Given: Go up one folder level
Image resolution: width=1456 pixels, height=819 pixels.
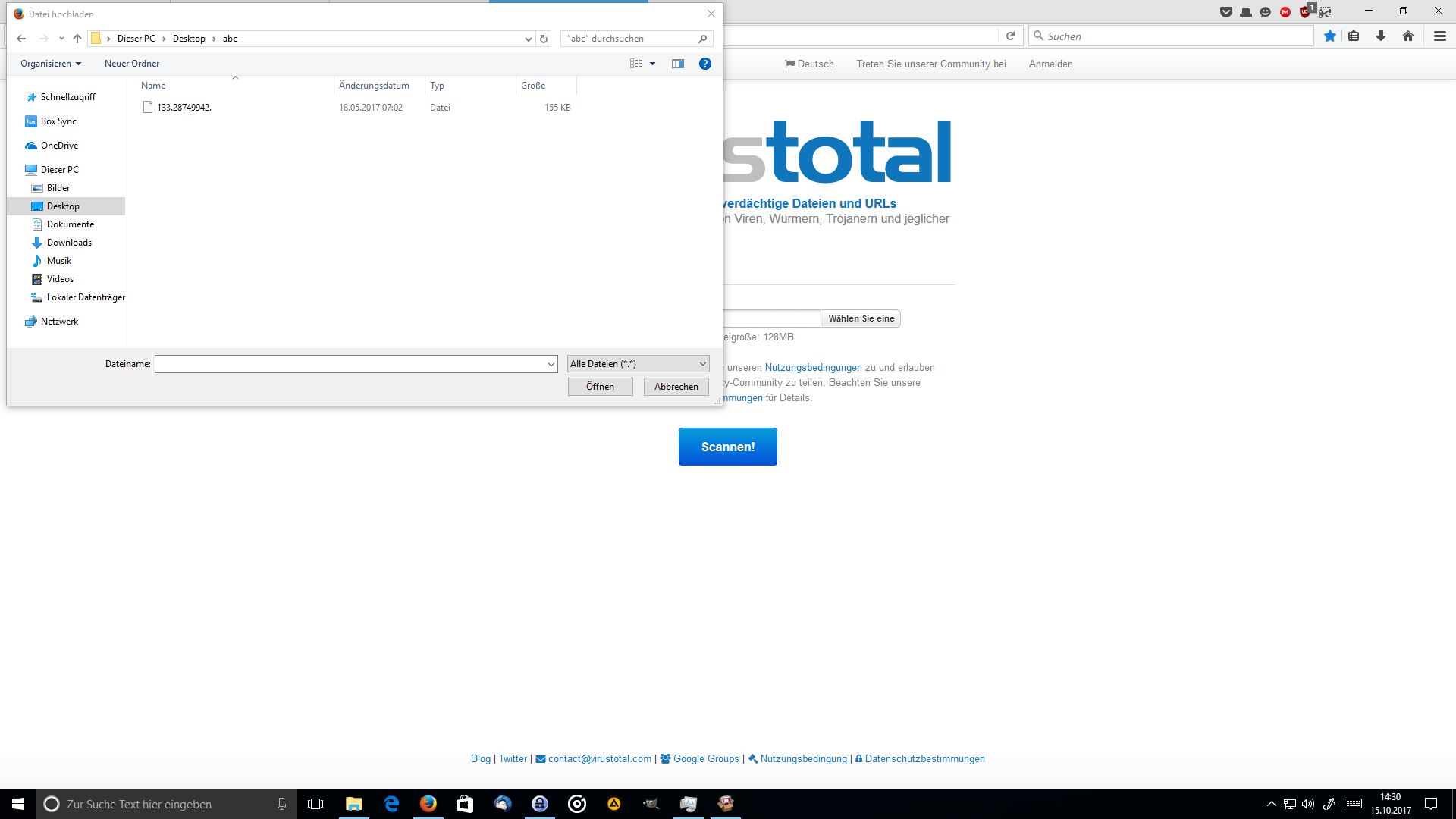Looking at the screenshot, I should coord(77,39).
